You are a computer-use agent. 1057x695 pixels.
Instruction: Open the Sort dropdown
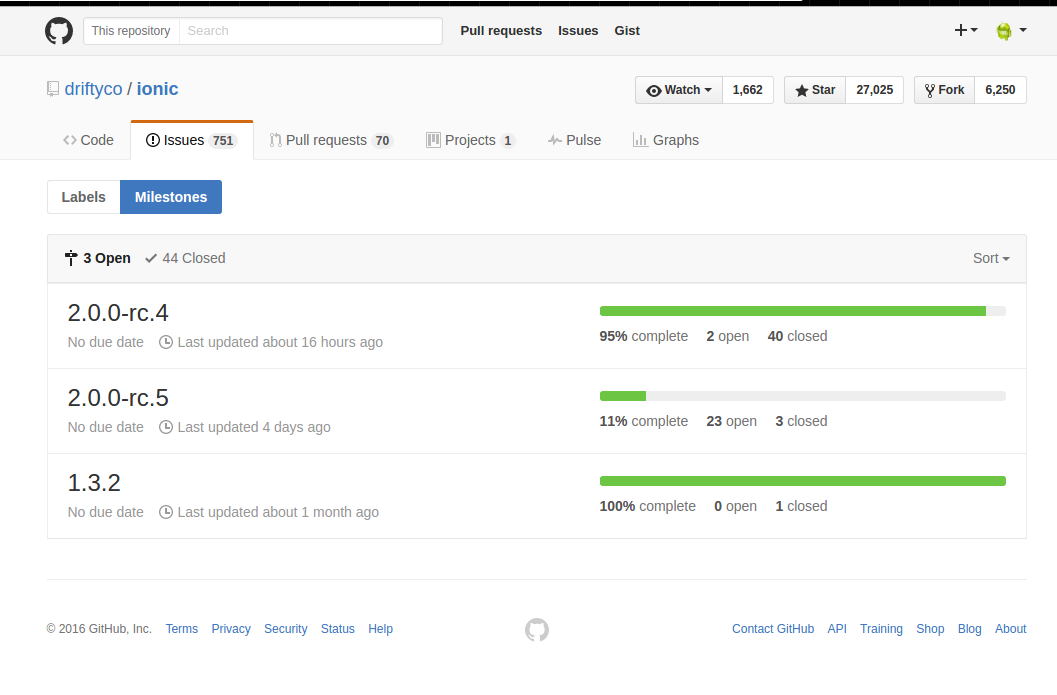[x=991, y=258]
